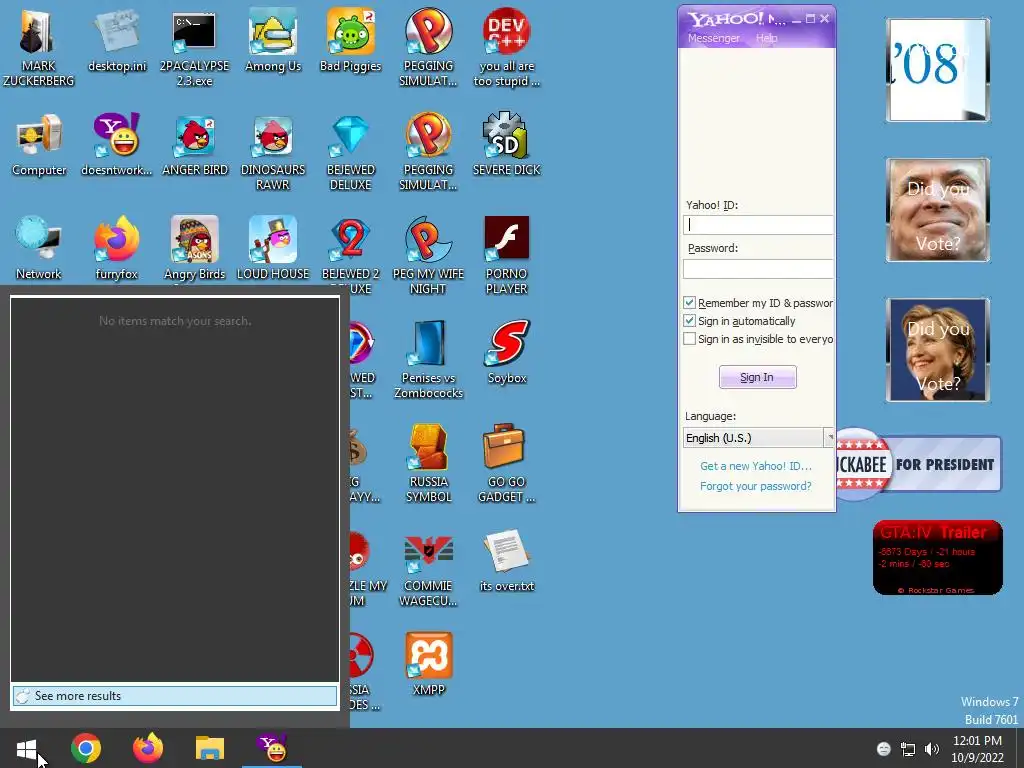Click the Sign In button
This screenshot has height=768, width=1024.
758,377
